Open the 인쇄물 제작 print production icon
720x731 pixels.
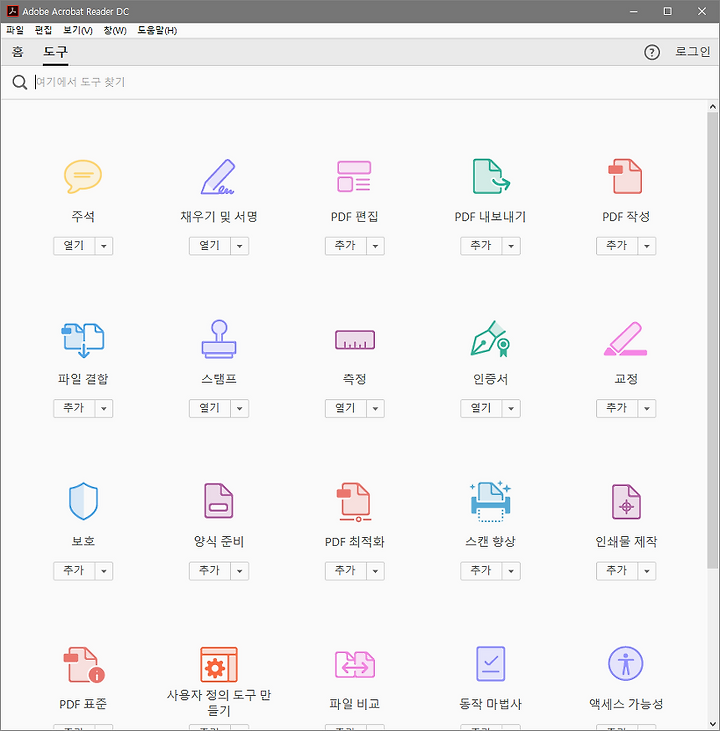click(x=626, y=502)
